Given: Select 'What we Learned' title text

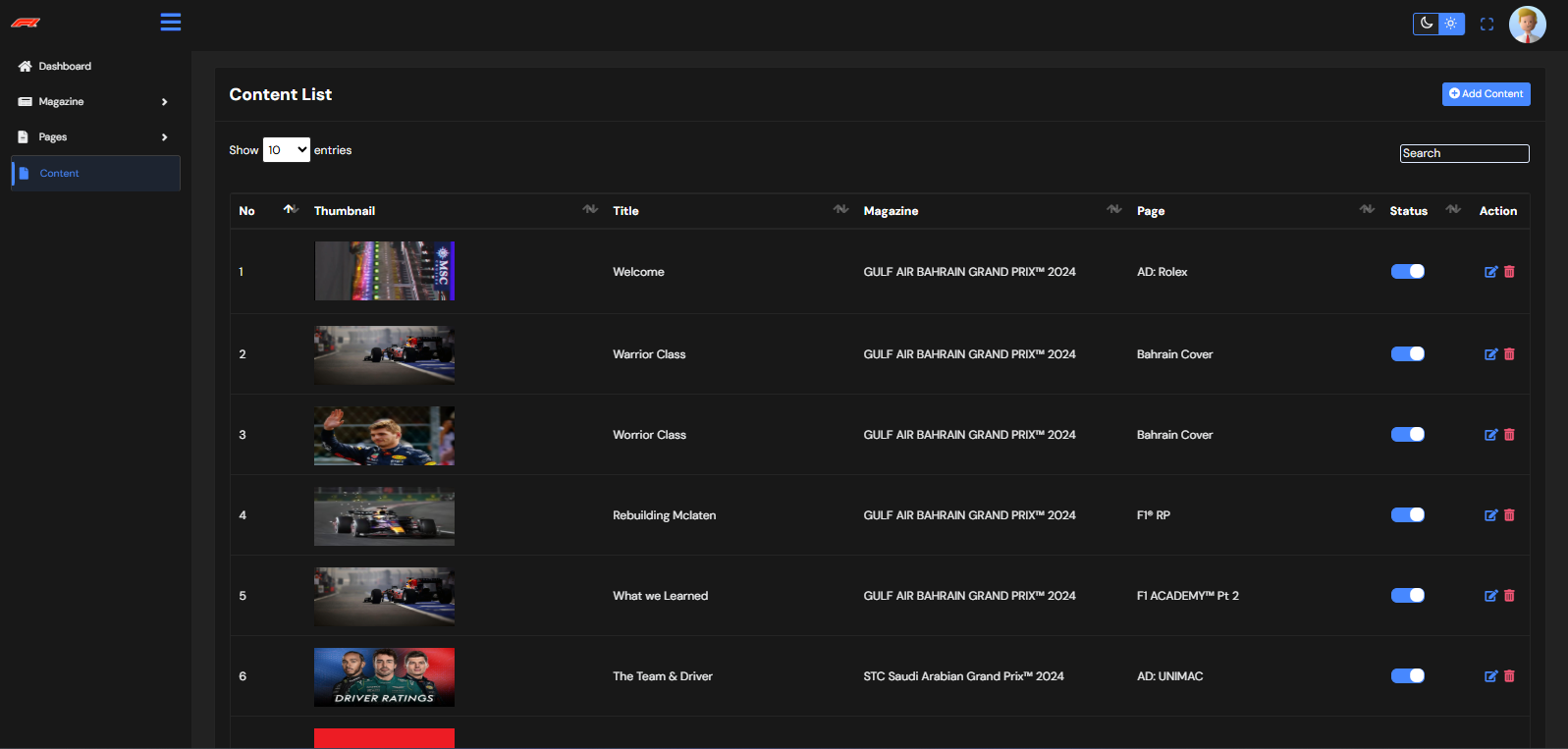Looking at the screenshot, I should (661, 596).
